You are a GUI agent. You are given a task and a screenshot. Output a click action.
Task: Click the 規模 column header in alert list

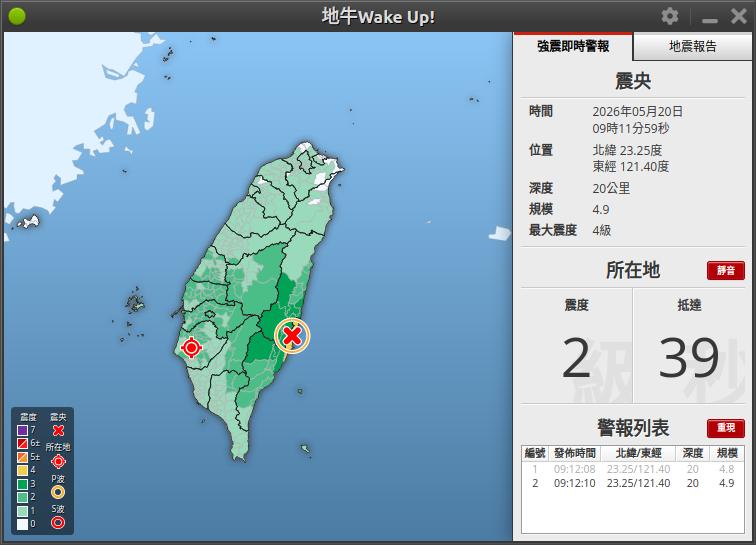click(x=727, y=453)
